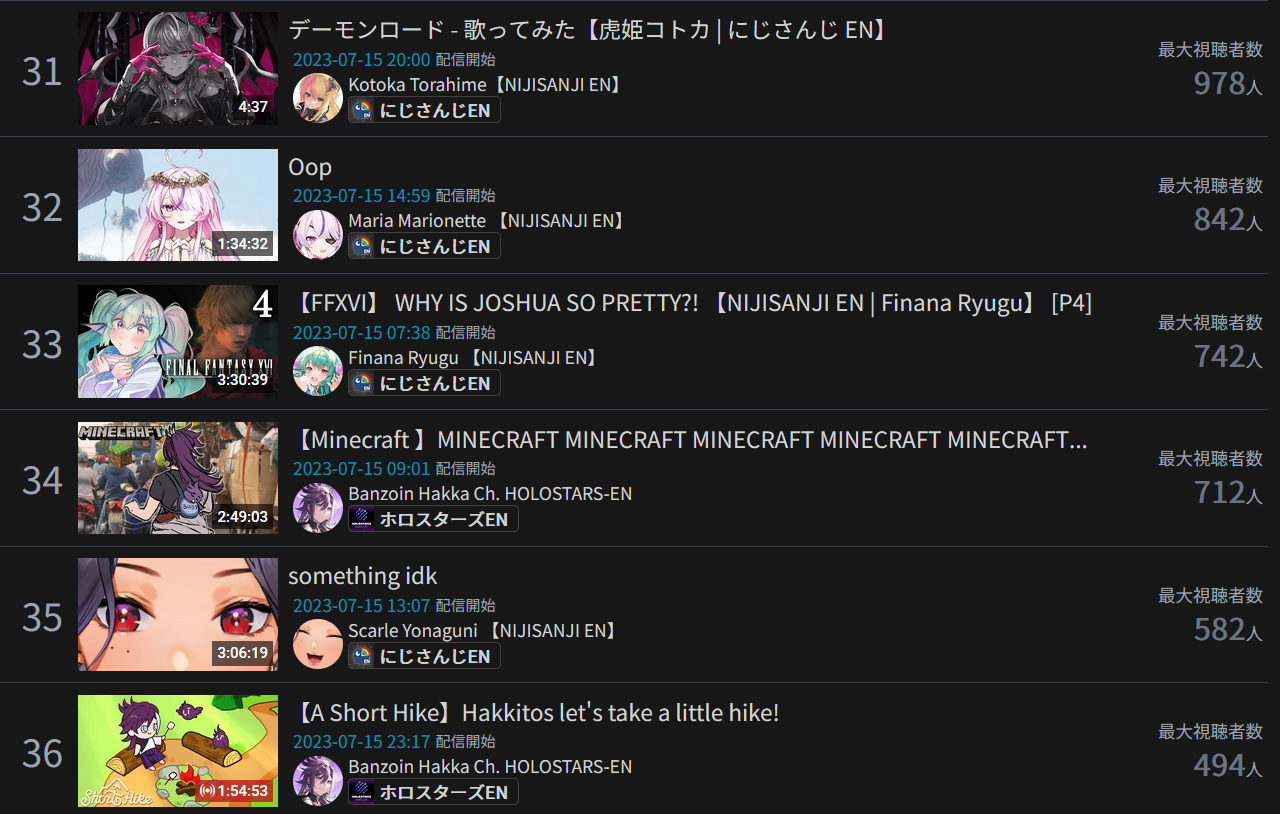Open the 'something idk' stream title
This screenshot has width=1280, height=814.
tap(363, 576)
